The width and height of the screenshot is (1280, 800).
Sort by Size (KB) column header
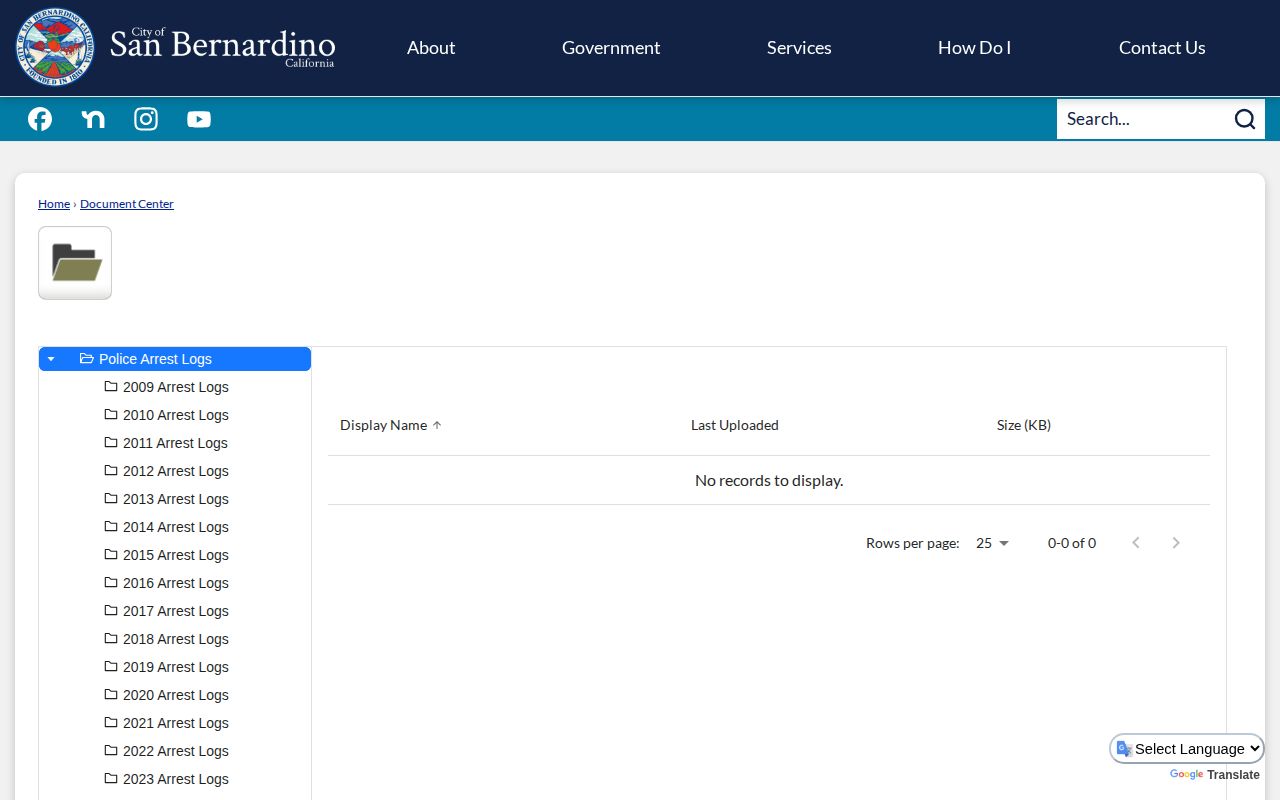coord(1024,425)
